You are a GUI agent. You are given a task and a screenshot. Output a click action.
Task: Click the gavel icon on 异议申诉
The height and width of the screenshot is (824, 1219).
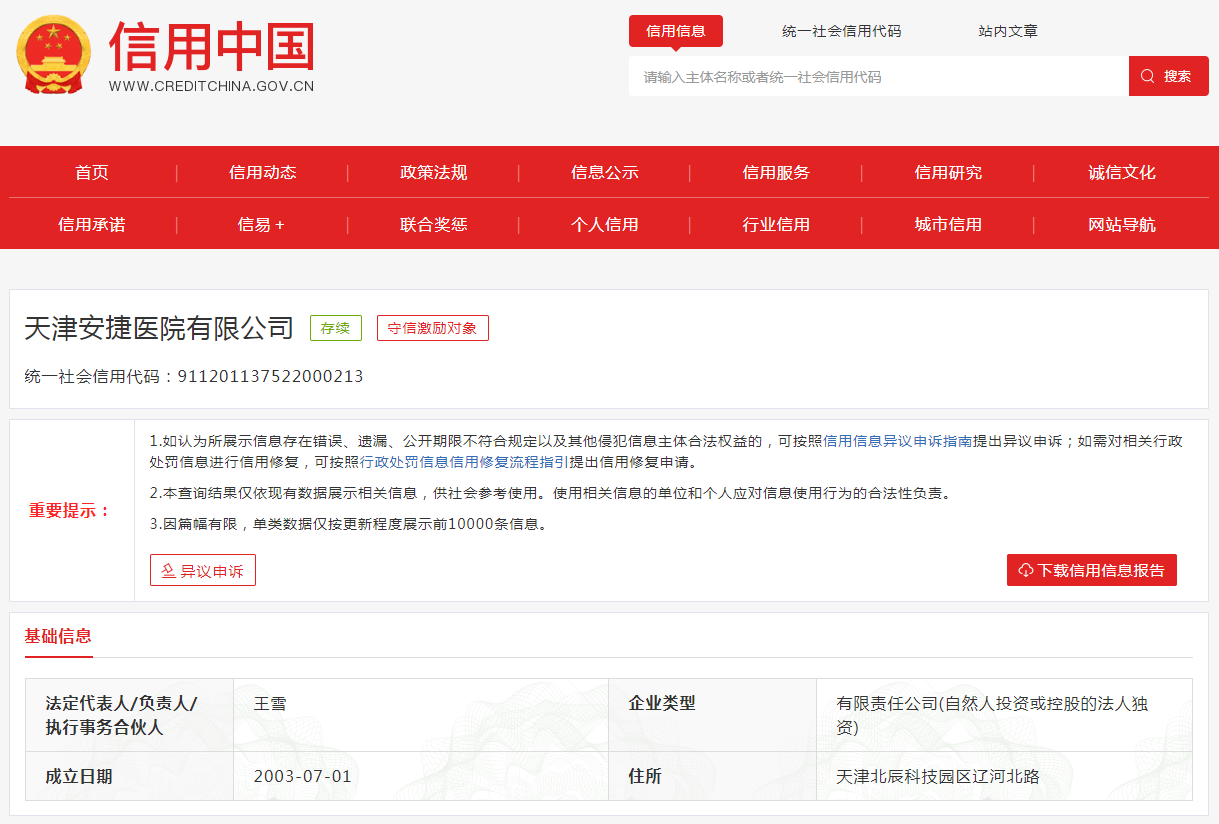(168, 571)
